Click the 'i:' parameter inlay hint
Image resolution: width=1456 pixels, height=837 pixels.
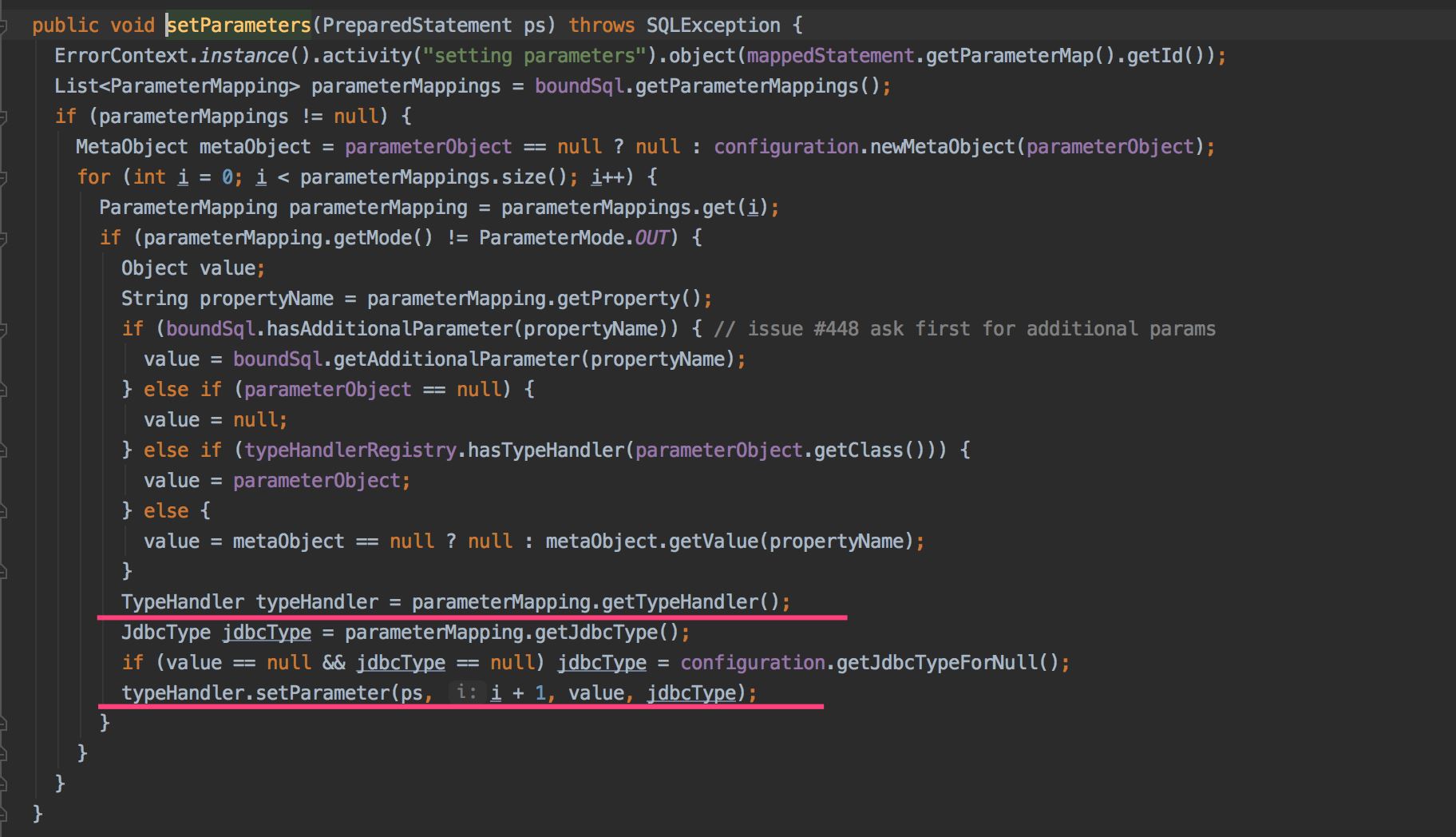tap(466, 692)
